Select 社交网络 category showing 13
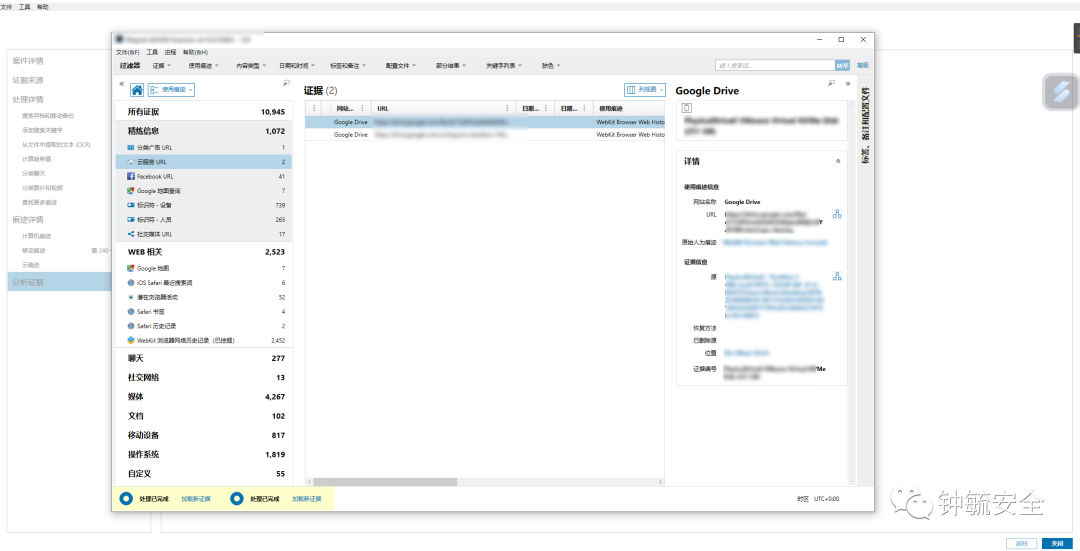1080x551 pixels. pyautogui.click(x=205, y=377)
